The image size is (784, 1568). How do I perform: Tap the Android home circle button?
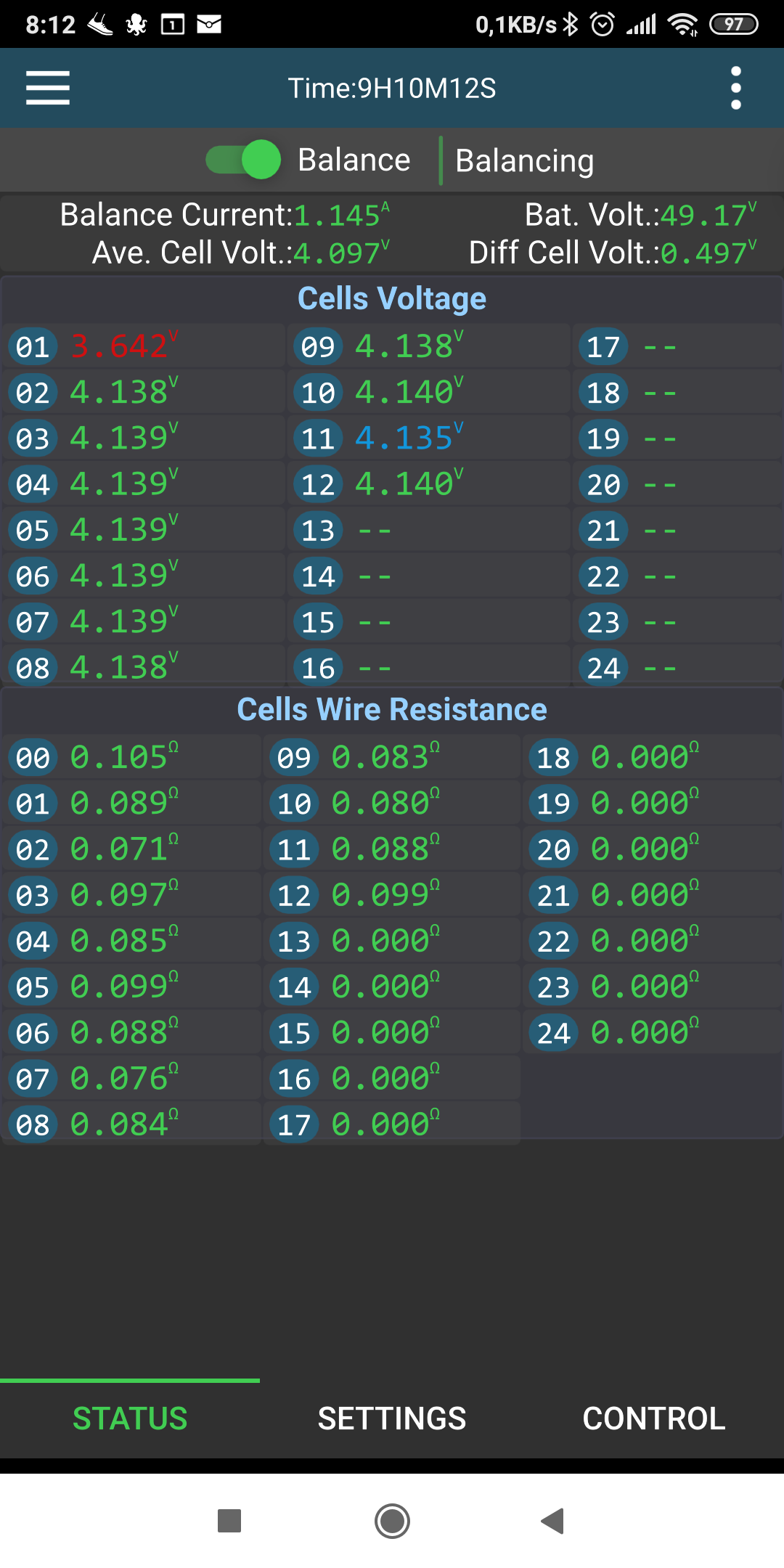(x=392, y=1520)
